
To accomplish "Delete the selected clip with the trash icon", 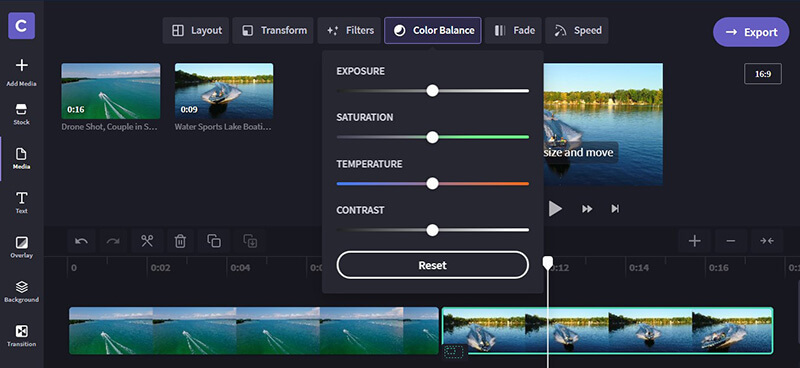I will click(x=180, y=241).
